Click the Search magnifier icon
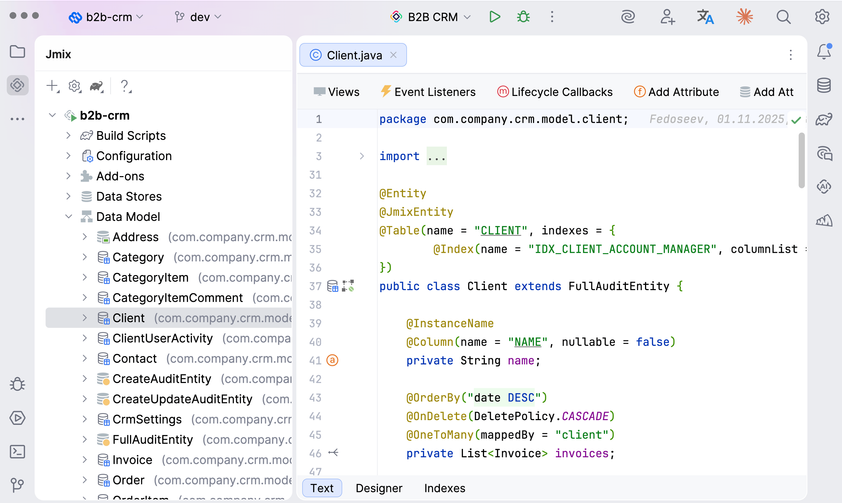 tap(784, 17)
